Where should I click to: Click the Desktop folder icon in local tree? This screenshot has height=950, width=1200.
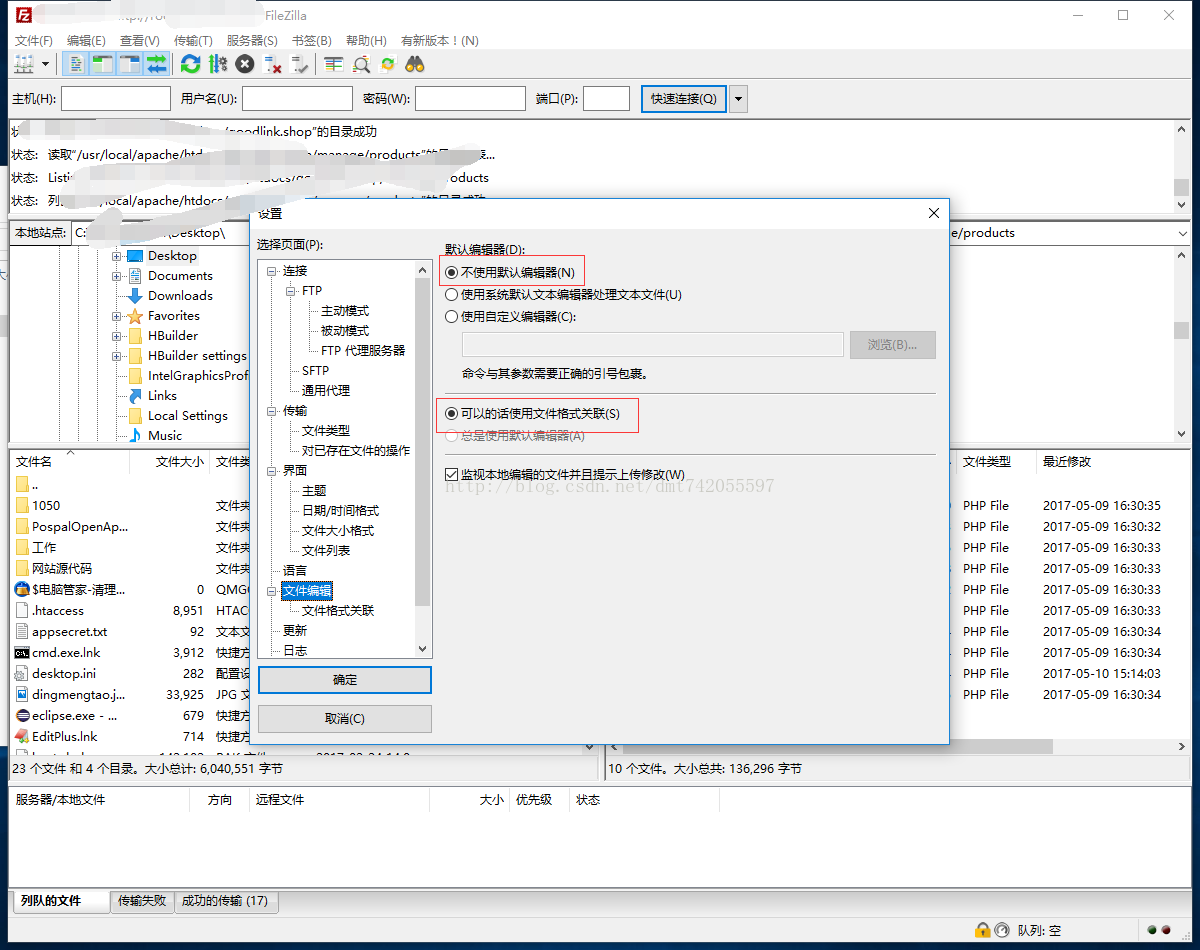pos(134,256)
